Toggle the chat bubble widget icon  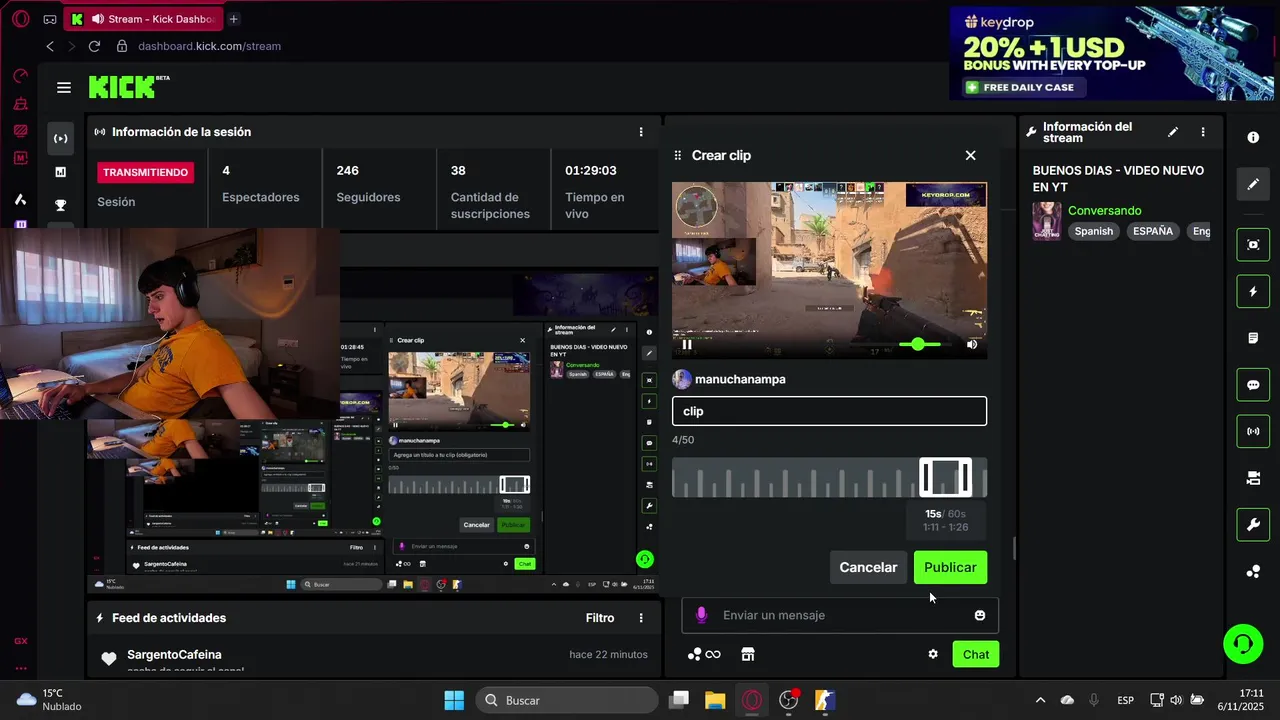point(1253,385)
